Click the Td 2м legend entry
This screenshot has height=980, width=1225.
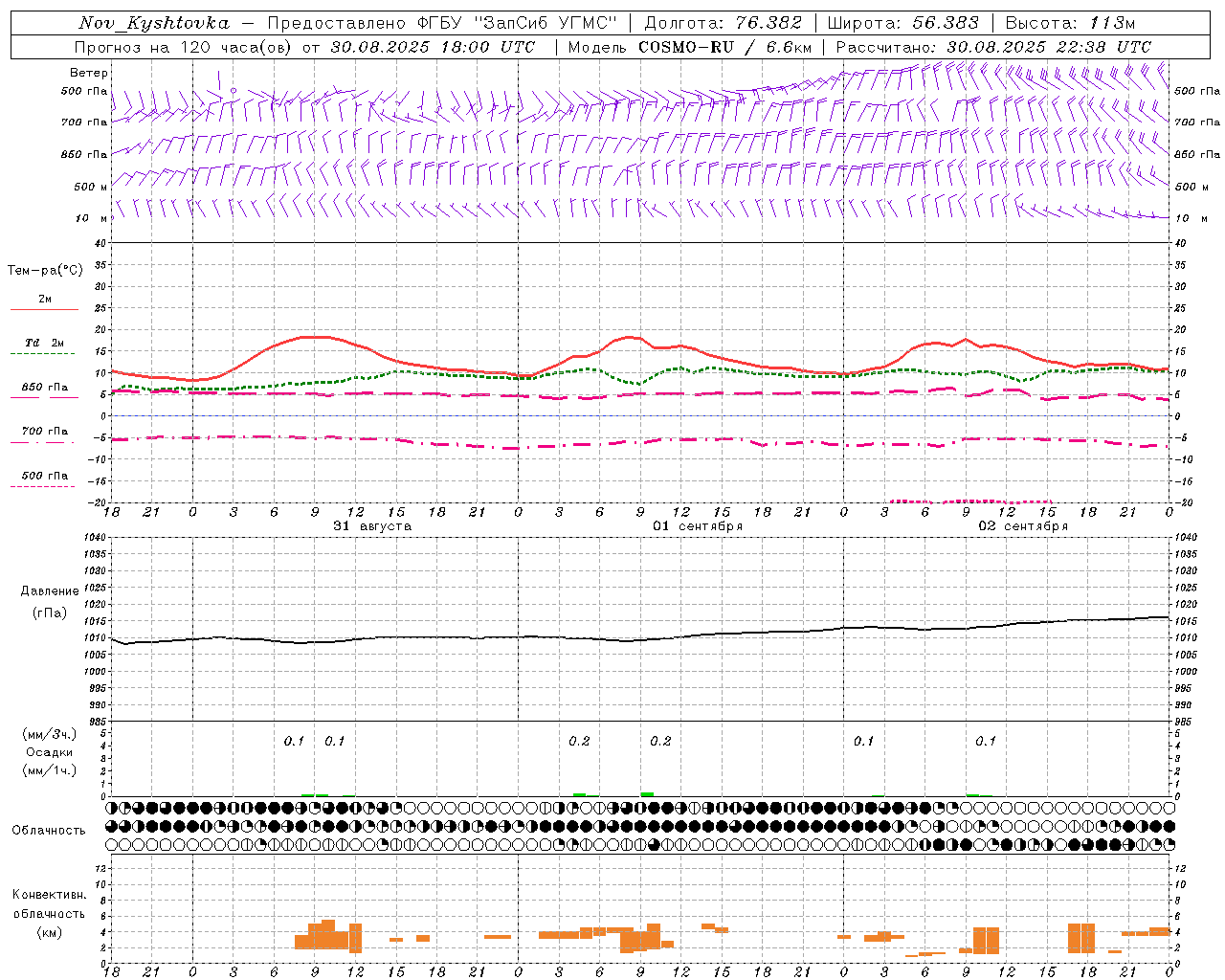click(x=44, y=342)
